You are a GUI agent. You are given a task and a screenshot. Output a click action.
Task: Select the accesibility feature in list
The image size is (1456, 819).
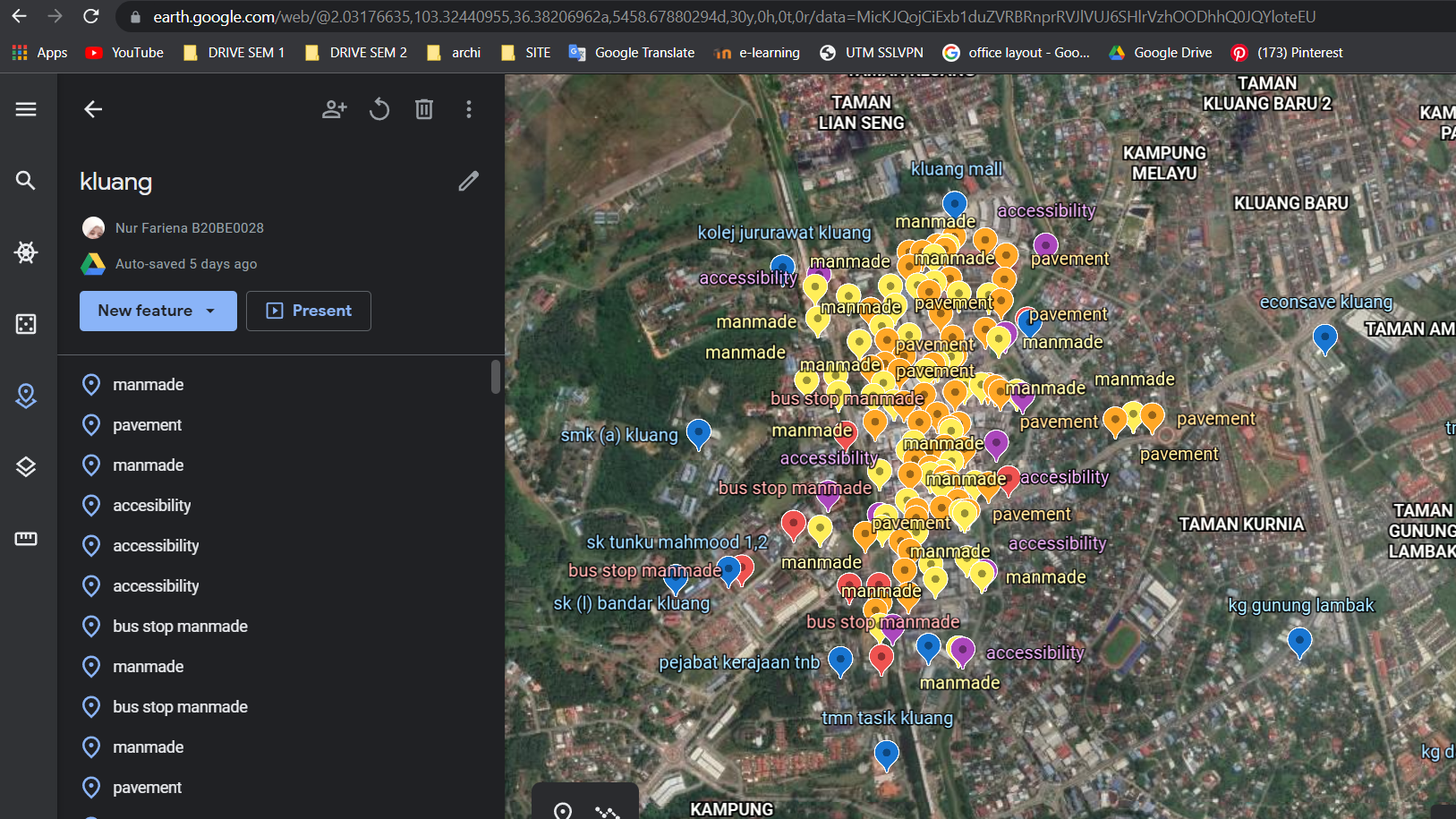[x=151, y=506]
